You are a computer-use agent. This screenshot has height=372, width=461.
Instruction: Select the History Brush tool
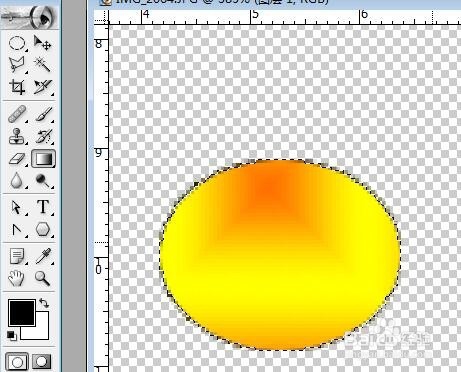pos(43,136)
